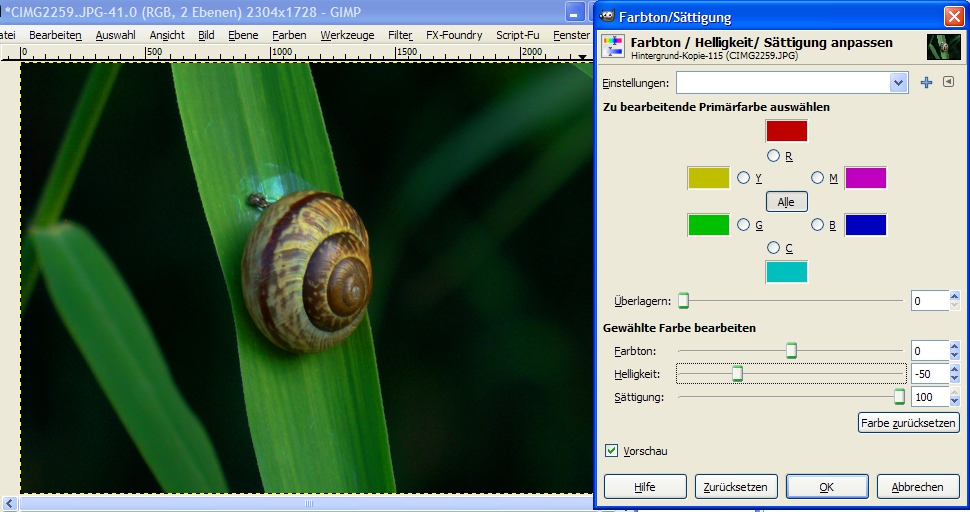Click the GIMP Wilber icon in dialog title

607,16
